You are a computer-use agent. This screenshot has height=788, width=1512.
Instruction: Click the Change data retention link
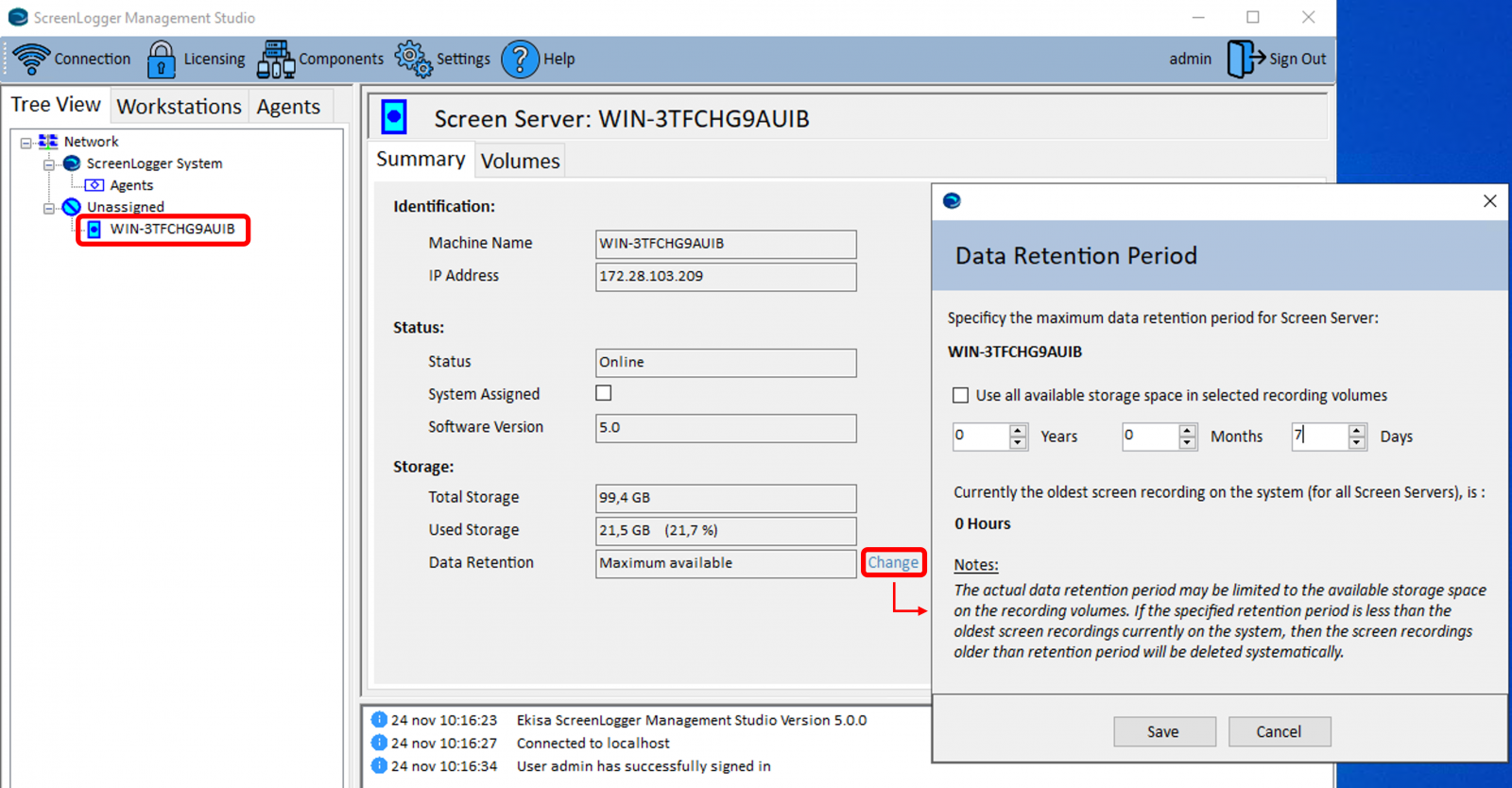click(892, 562)
